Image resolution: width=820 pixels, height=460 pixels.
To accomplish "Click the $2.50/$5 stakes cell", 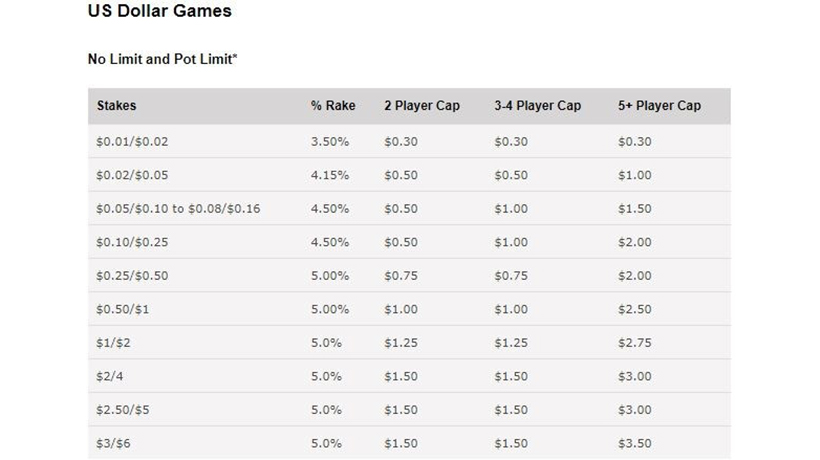I will point(123,409).
